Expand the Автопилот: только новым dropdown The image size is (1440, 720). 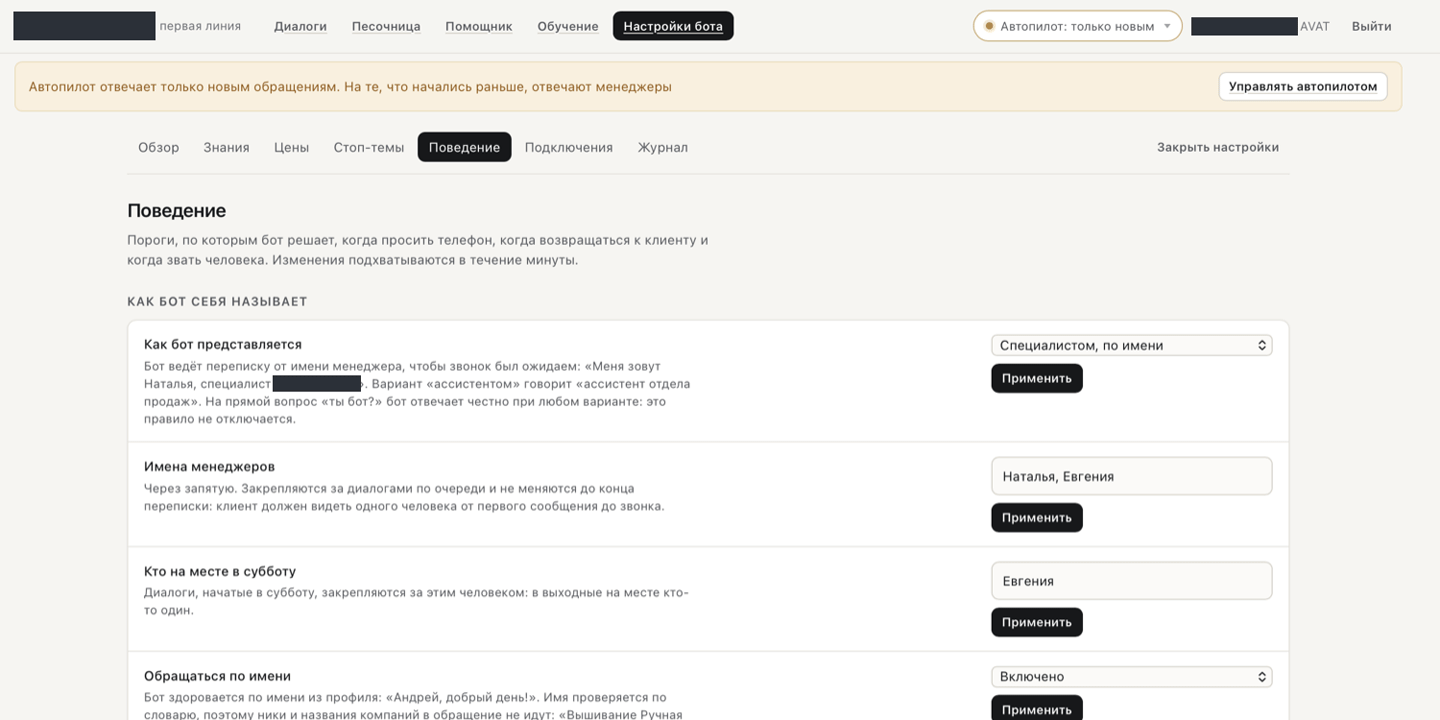point(1077,26)
